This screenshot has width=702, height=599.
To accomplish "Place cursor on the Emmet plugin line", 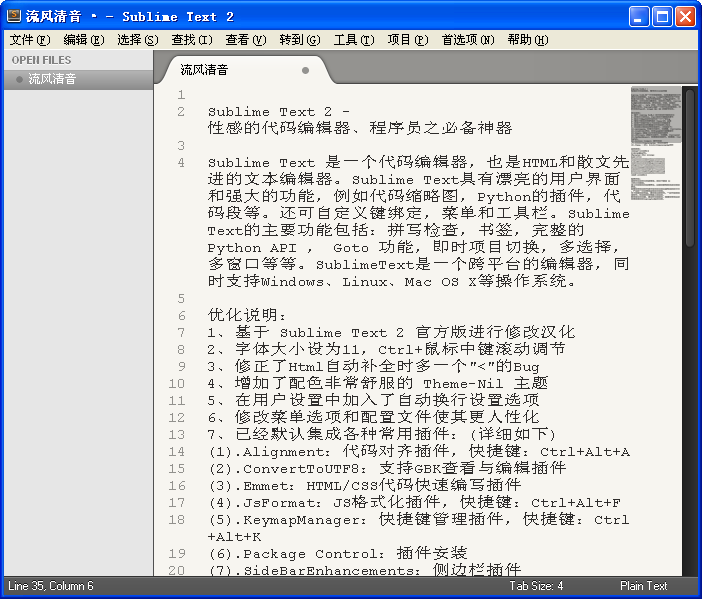I will pyautogui.click(x=364, y=485).
